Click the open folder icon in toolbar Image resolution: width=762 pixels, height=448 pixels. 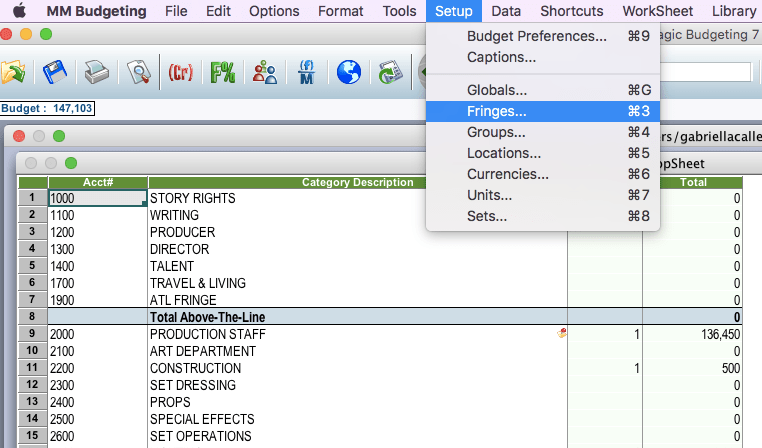tap(13, 73)
